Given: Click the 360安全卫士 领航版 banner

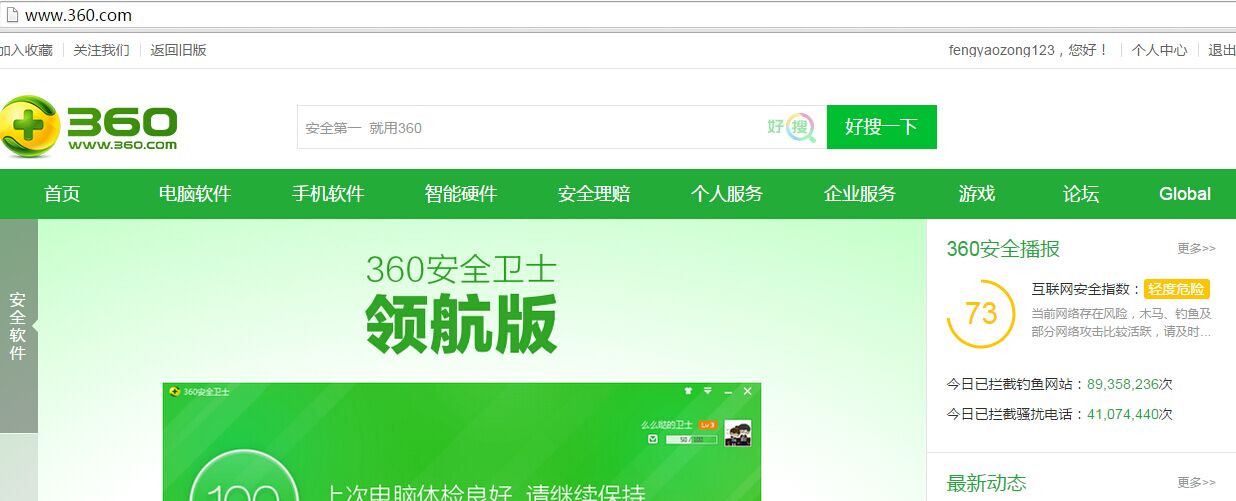Looking at the screenshot, I should click(462, 360).
